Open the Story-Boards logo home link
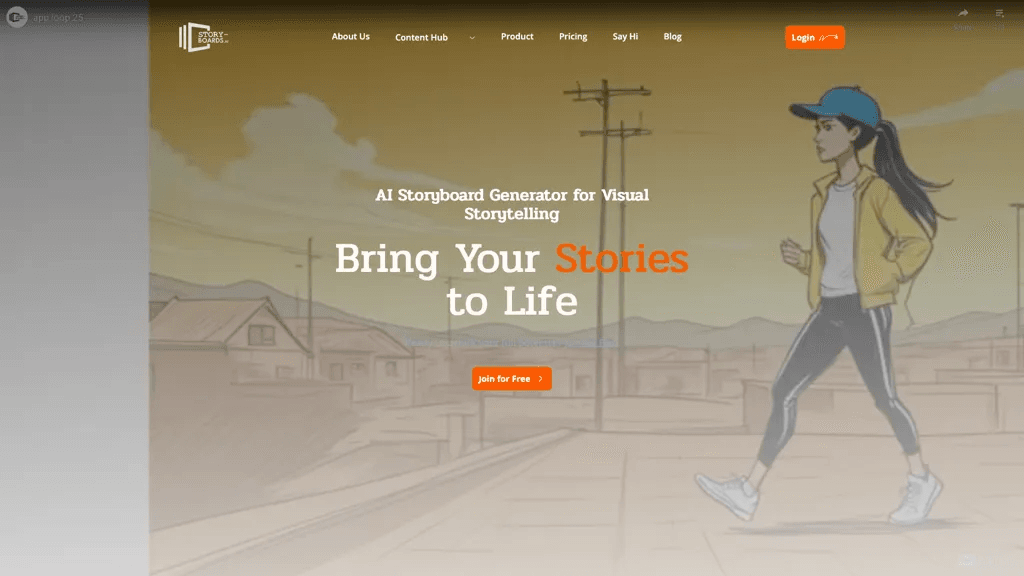The width and height of the screenshot is (1024, 576). [204, 37]
